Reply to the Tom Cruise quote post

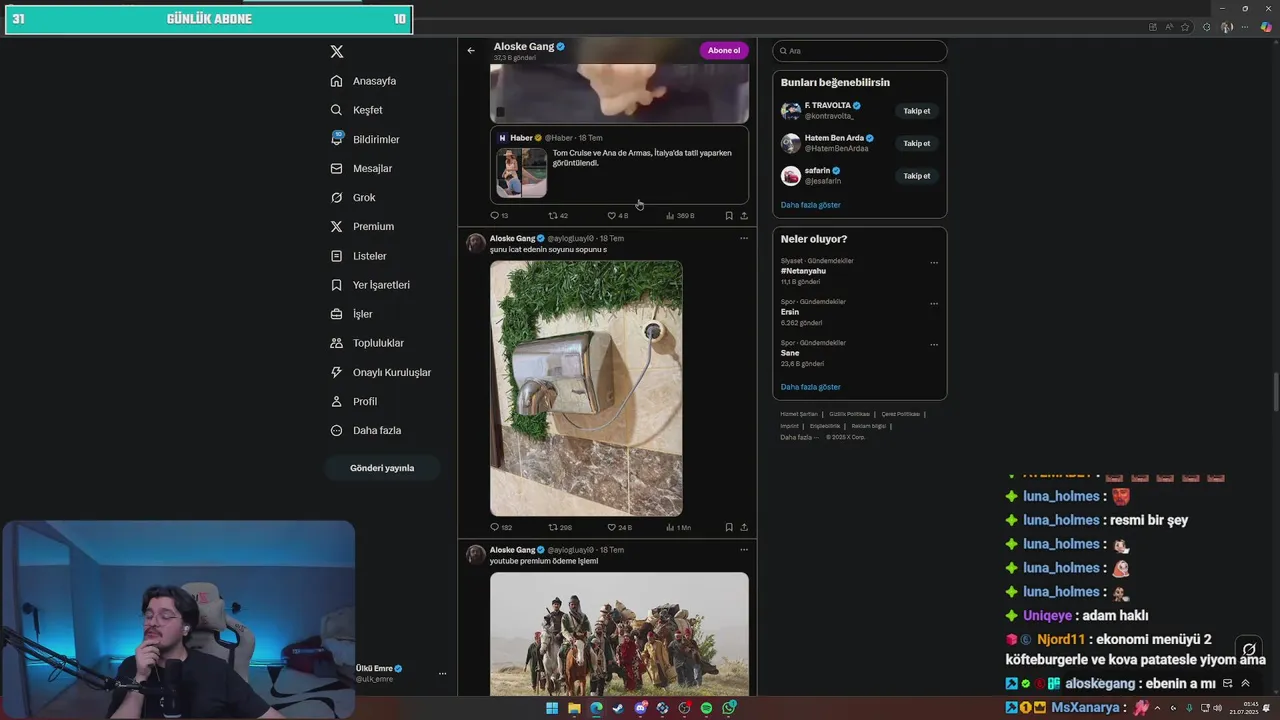point(499,216)
